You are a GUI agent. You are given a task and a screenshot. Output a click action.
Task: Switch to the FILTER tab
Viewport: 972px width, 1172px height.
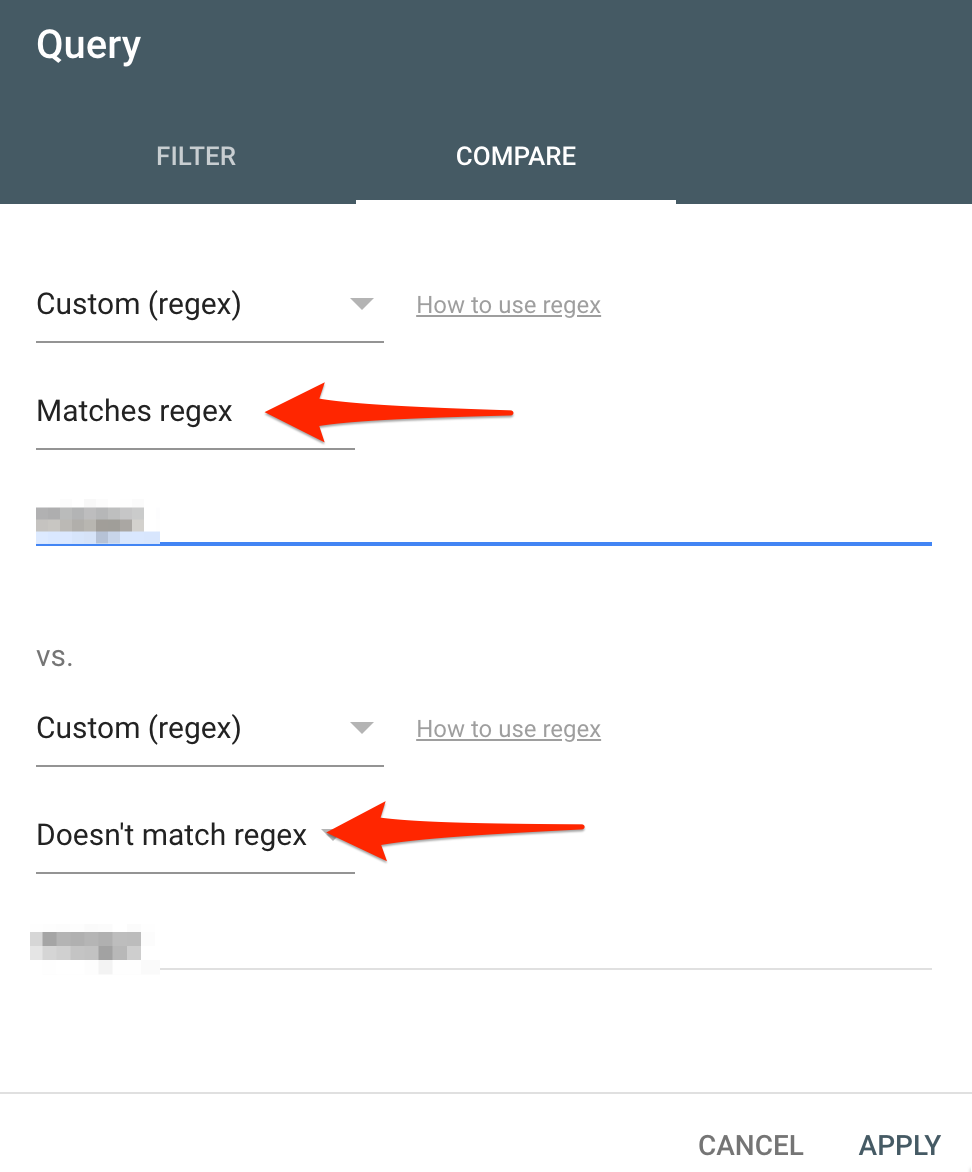(x=196, y=157)
